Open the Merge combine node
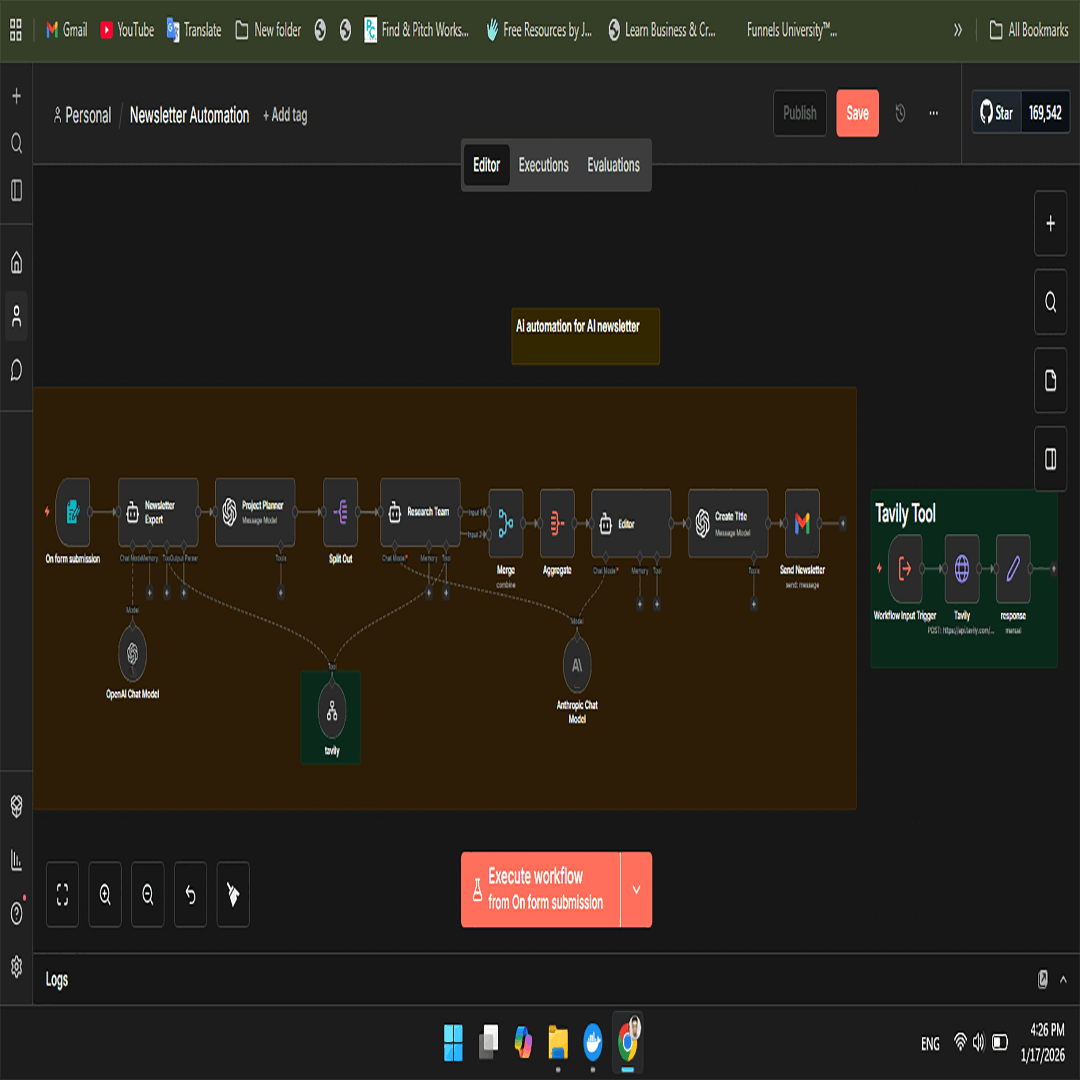The width and height of the screenshot is (1080, 1080). [505, 521]
